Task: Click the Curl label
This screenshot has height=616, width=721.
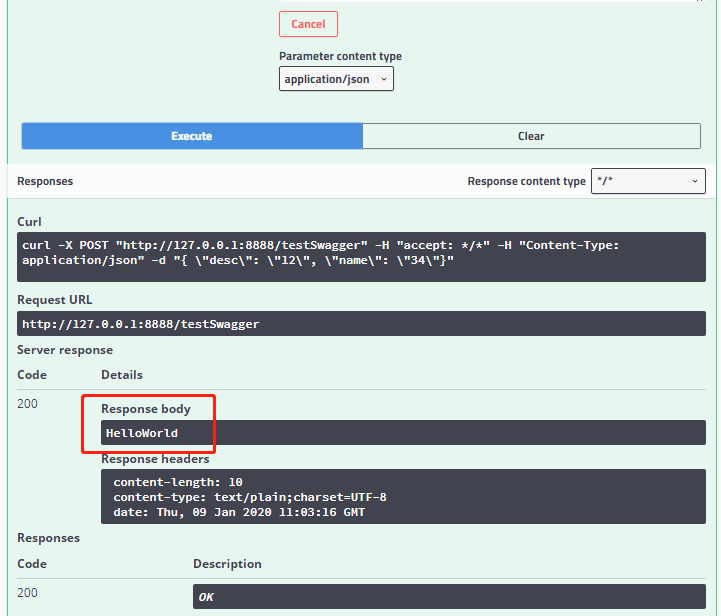Action: pos(29,222)
